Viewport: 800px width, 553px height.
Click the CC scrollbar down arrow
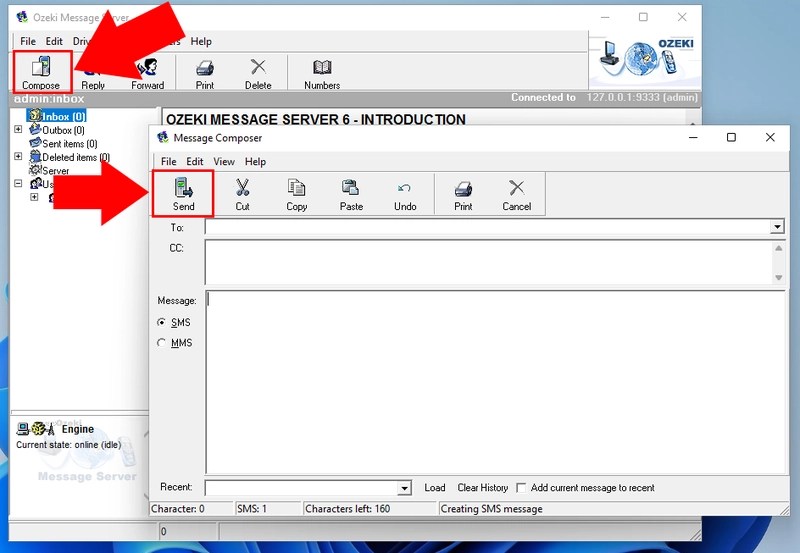pyautogui.click(x=779, y=278)
